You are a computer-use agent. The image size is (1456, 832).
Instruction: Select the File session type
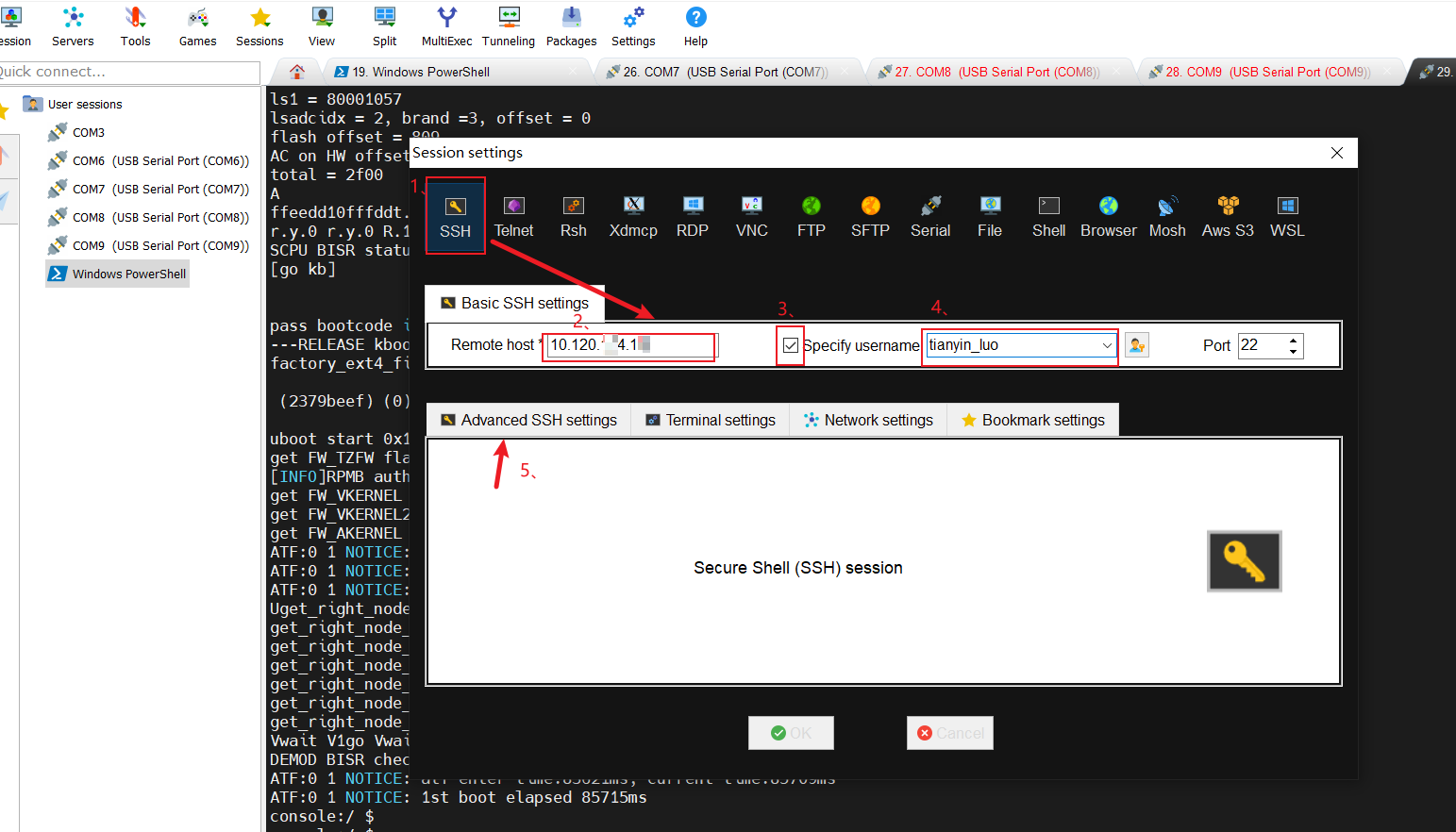(x=990, y=216)
